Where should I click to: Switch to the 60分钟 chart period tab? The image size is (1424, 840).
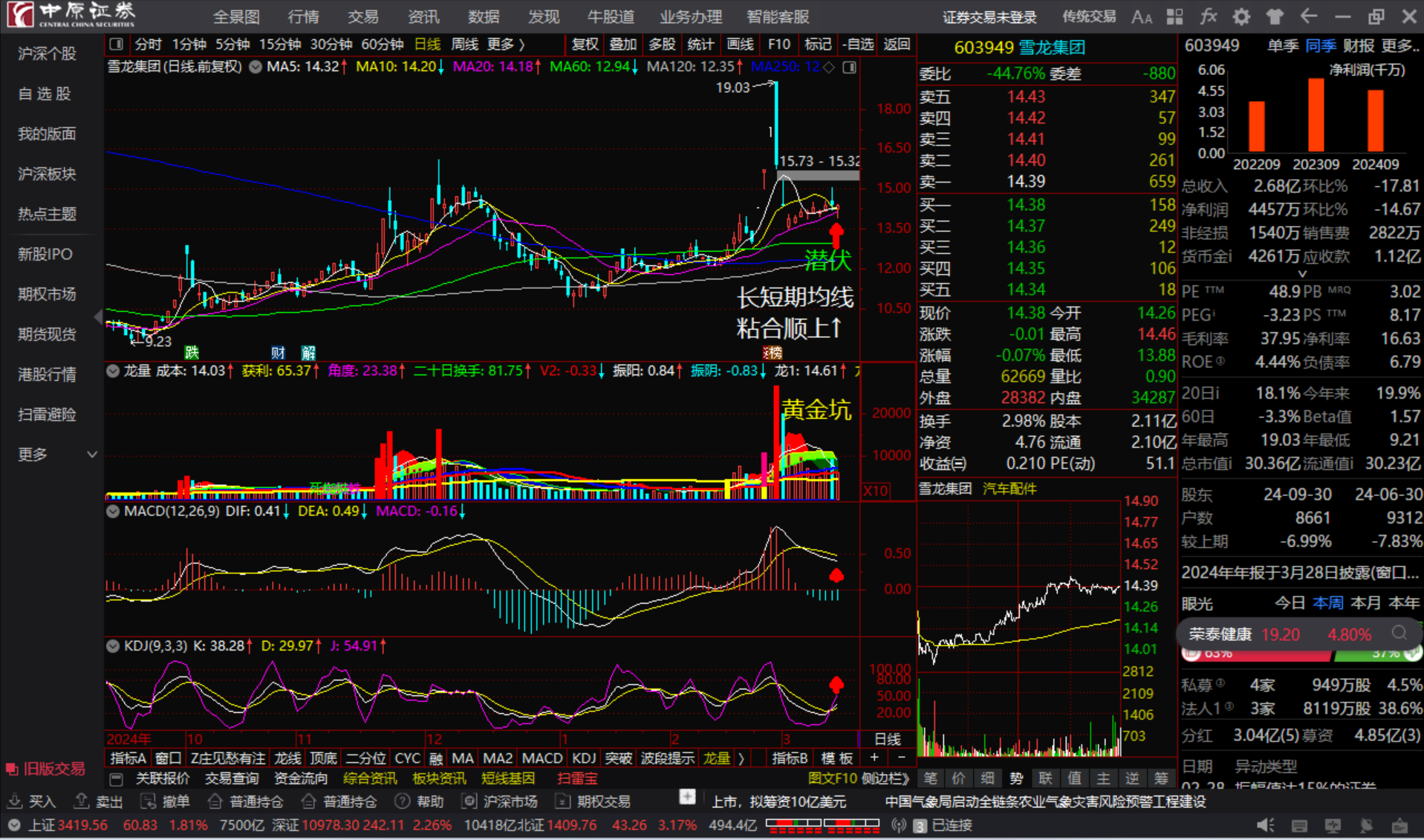click(382, 45)
